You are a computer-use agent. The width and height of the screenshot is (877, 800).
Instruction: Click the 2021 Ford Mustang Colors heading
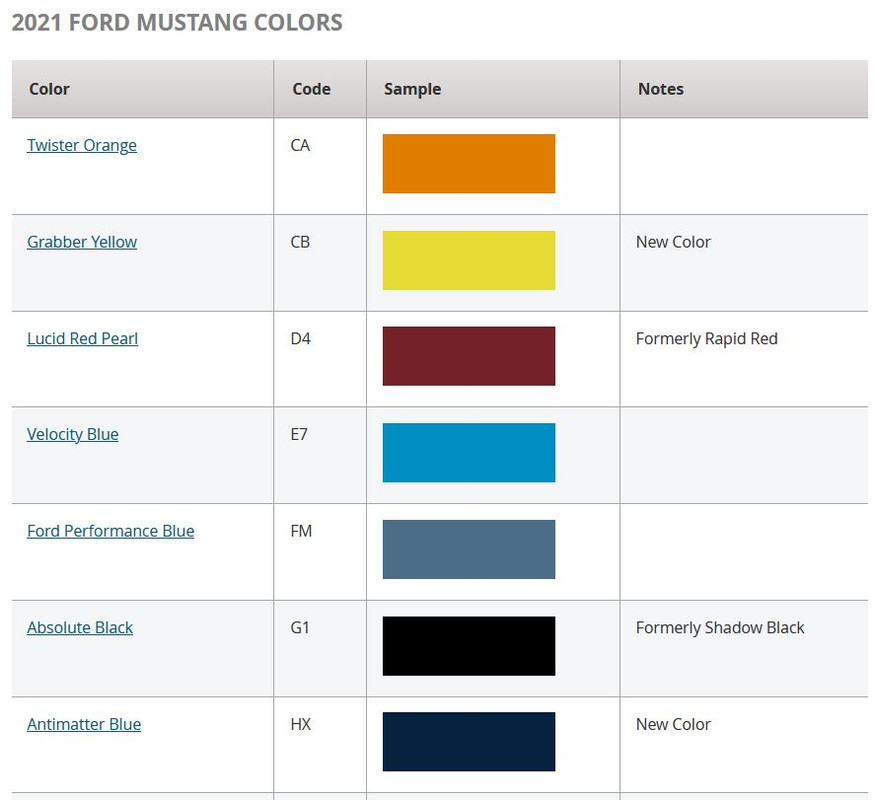[x=177, y=23]
